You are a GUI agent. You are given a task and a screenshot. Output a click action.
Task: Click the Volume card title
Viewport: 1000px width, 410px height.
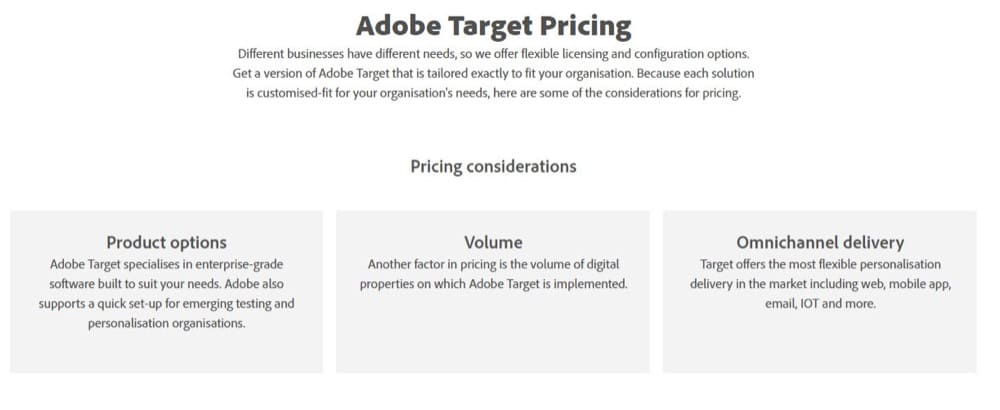click(493, 242)
